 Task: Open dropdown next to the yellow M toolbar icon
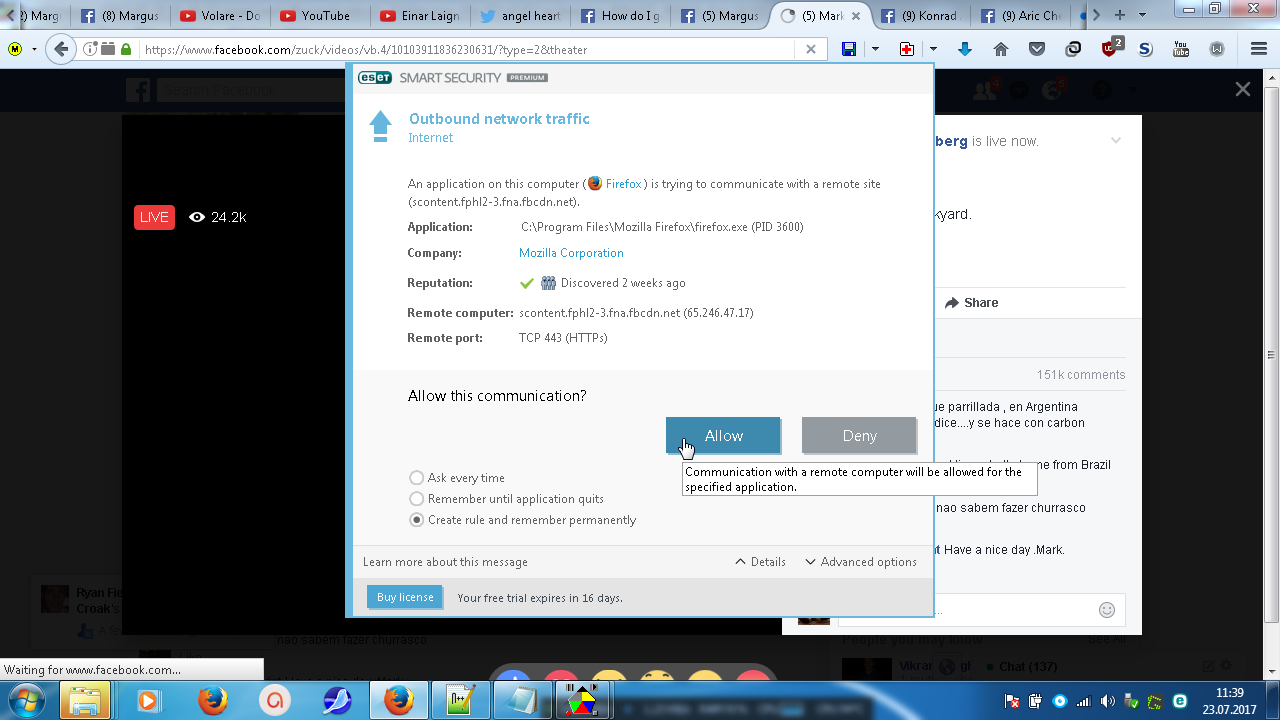point(35,49)
